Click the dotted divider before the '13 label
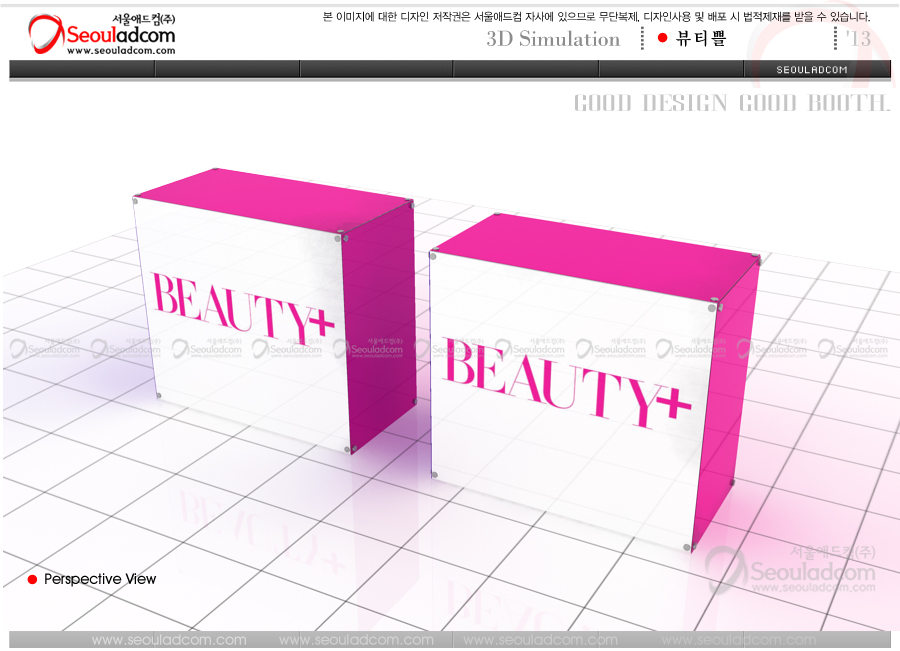The height and width of the screenshot is (651, 900). pos(836,38)
